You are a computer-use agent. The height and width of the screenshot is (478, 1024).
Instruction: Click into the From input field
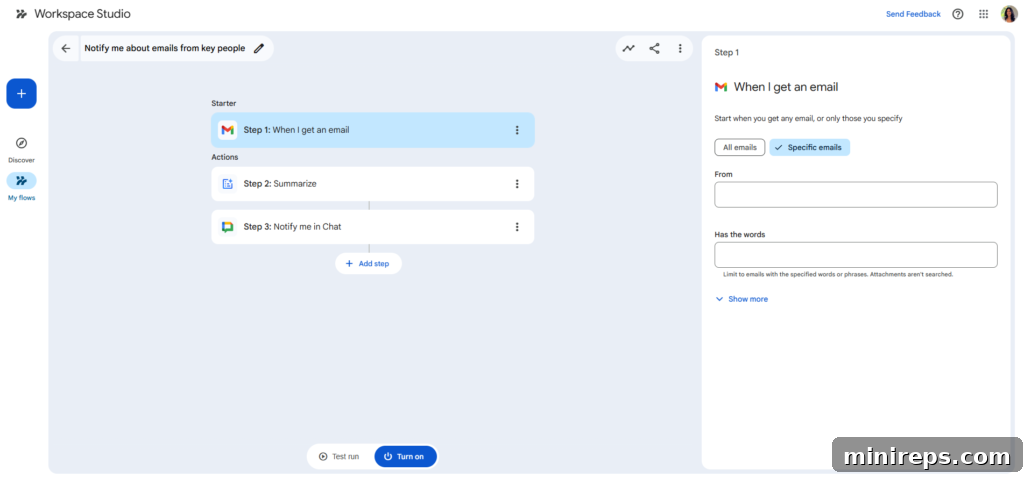point(856,195)
